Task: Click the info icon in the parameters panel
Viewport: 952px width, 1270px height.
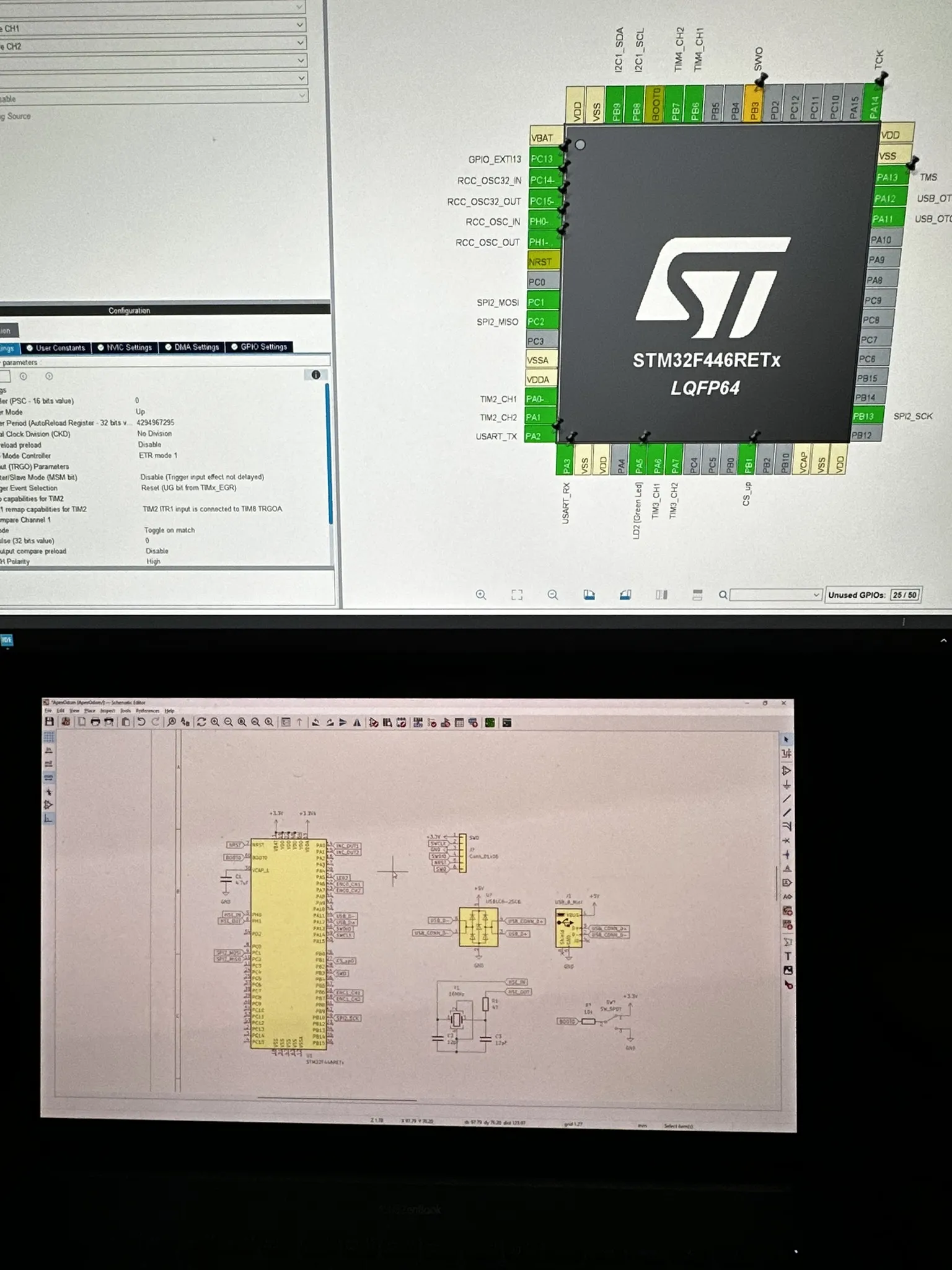Action: pos(315,375)
